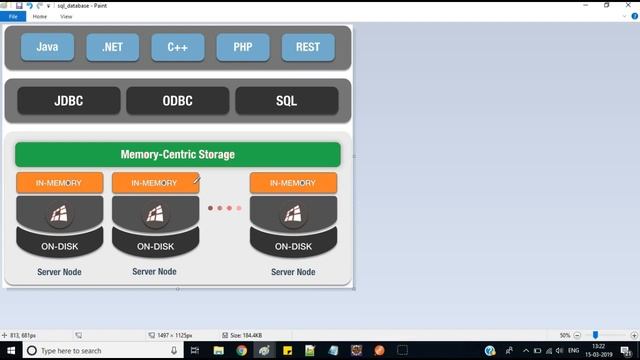The image size is (640, 360).
Task: Undo the last action in Paint
Action: [30, 6]
